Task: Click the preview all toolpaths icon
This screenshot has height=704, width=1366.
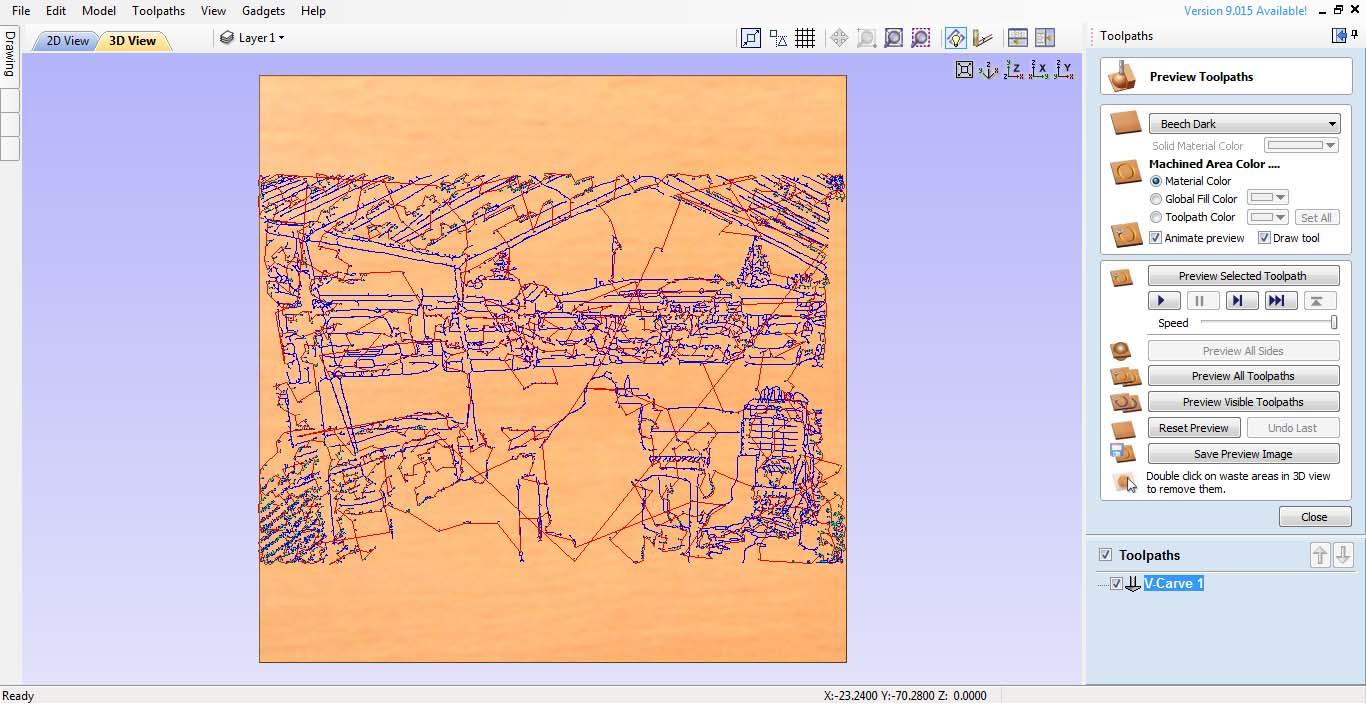Action: pos(1125,377)
